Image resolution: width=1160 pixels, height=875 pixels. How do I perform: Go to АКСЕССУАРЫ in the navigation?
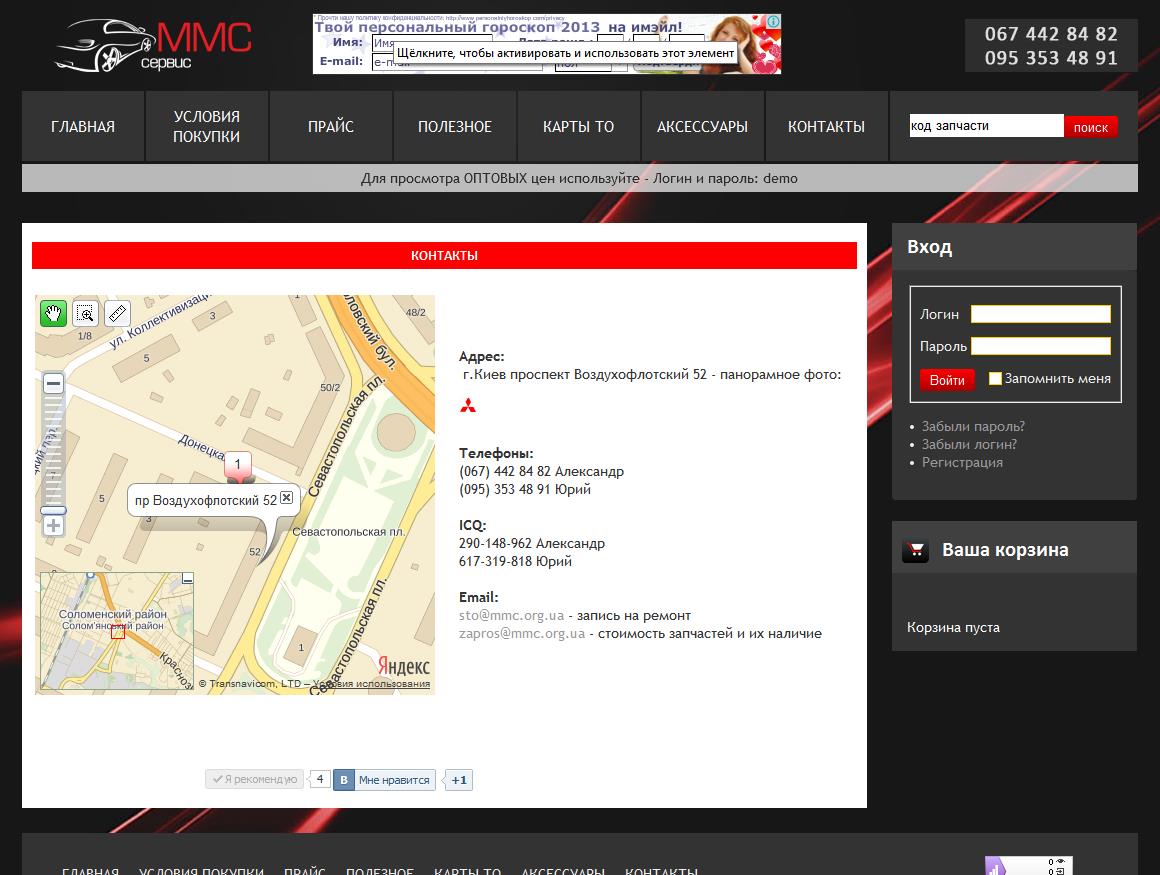[702, 127]
